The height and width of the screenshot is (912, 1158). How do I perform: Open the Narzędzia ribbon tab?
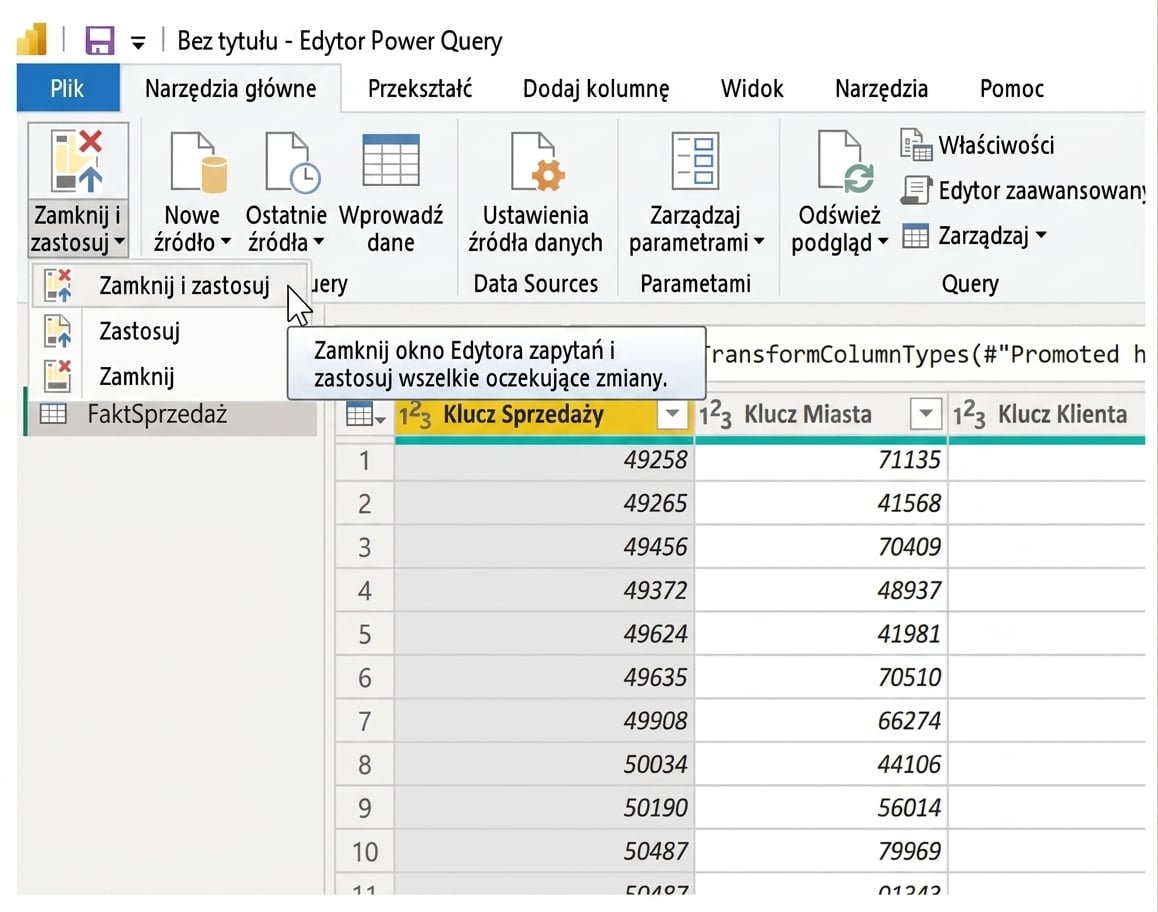(881, 89)
